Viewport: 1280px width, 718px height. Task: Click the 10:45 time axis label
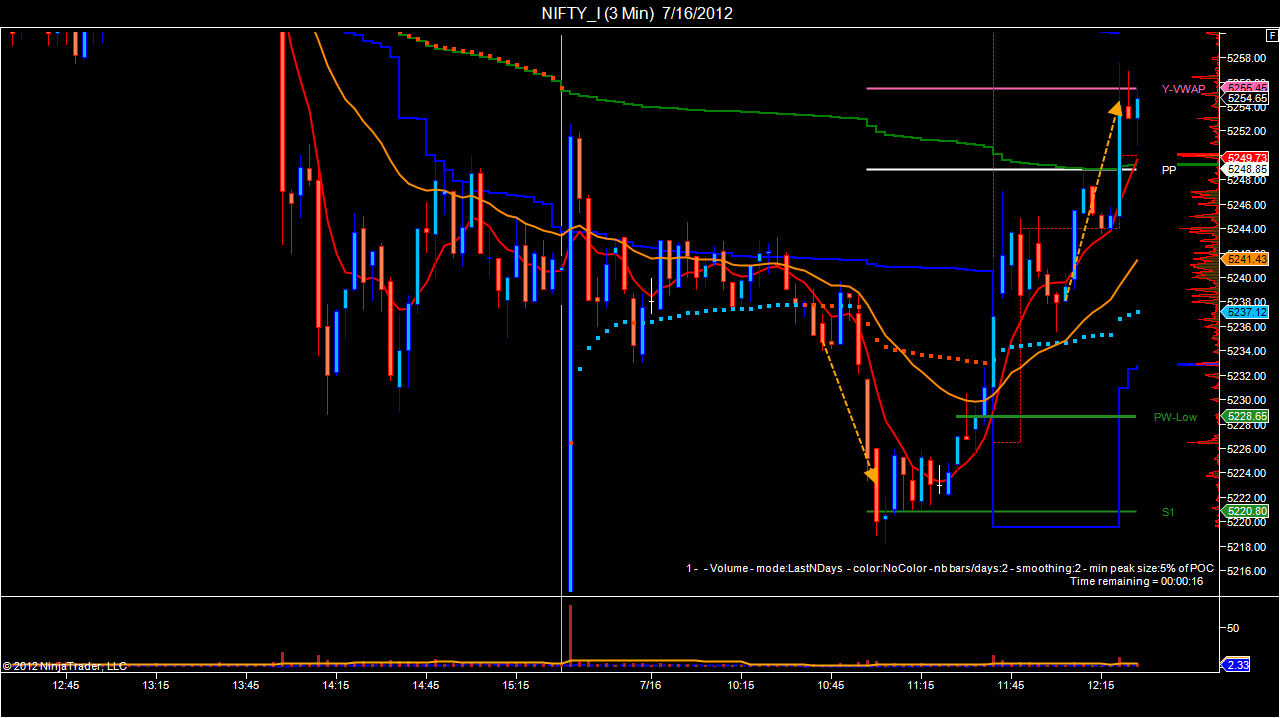click(830, 686)
